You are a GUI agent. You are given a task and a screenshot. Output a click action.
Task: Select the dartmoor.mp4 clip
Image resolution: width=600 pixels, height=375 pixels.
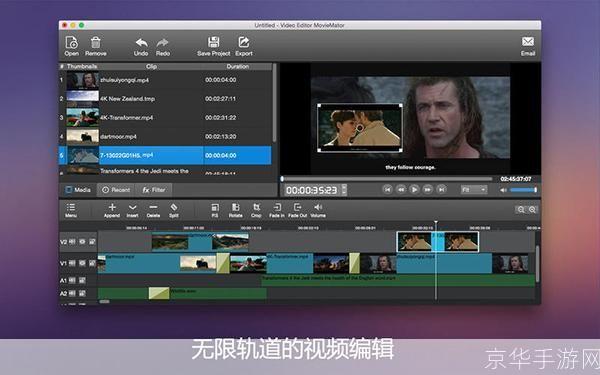165,137
